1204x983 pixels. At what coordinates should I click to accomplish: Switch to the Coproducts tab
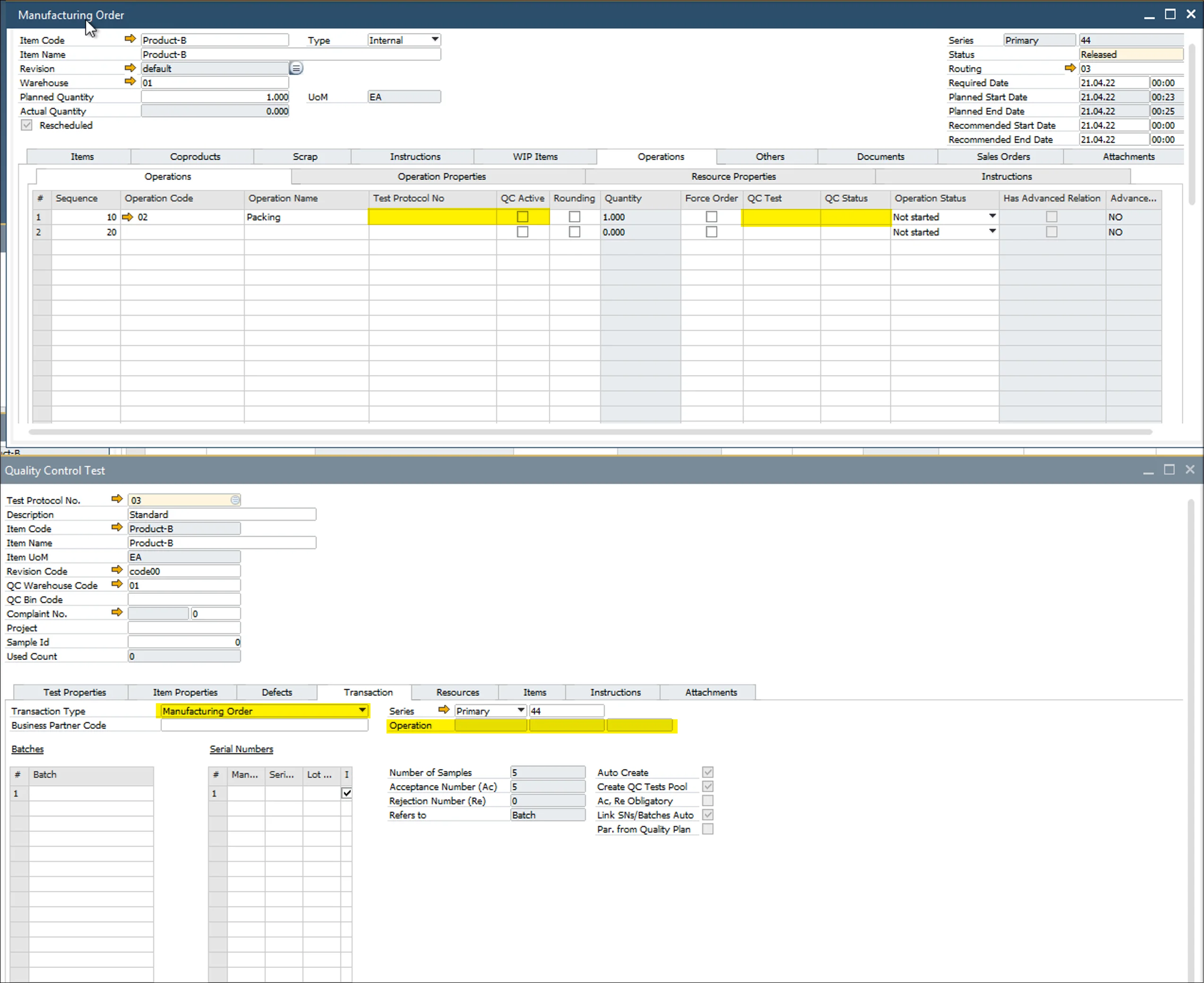pyautogui.click(x=195, y=157)
